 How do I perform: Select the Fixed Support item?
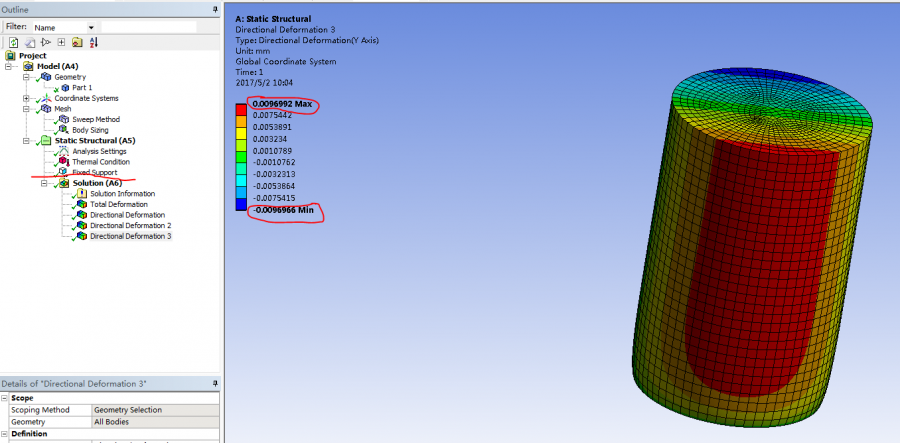coord(95,172)
